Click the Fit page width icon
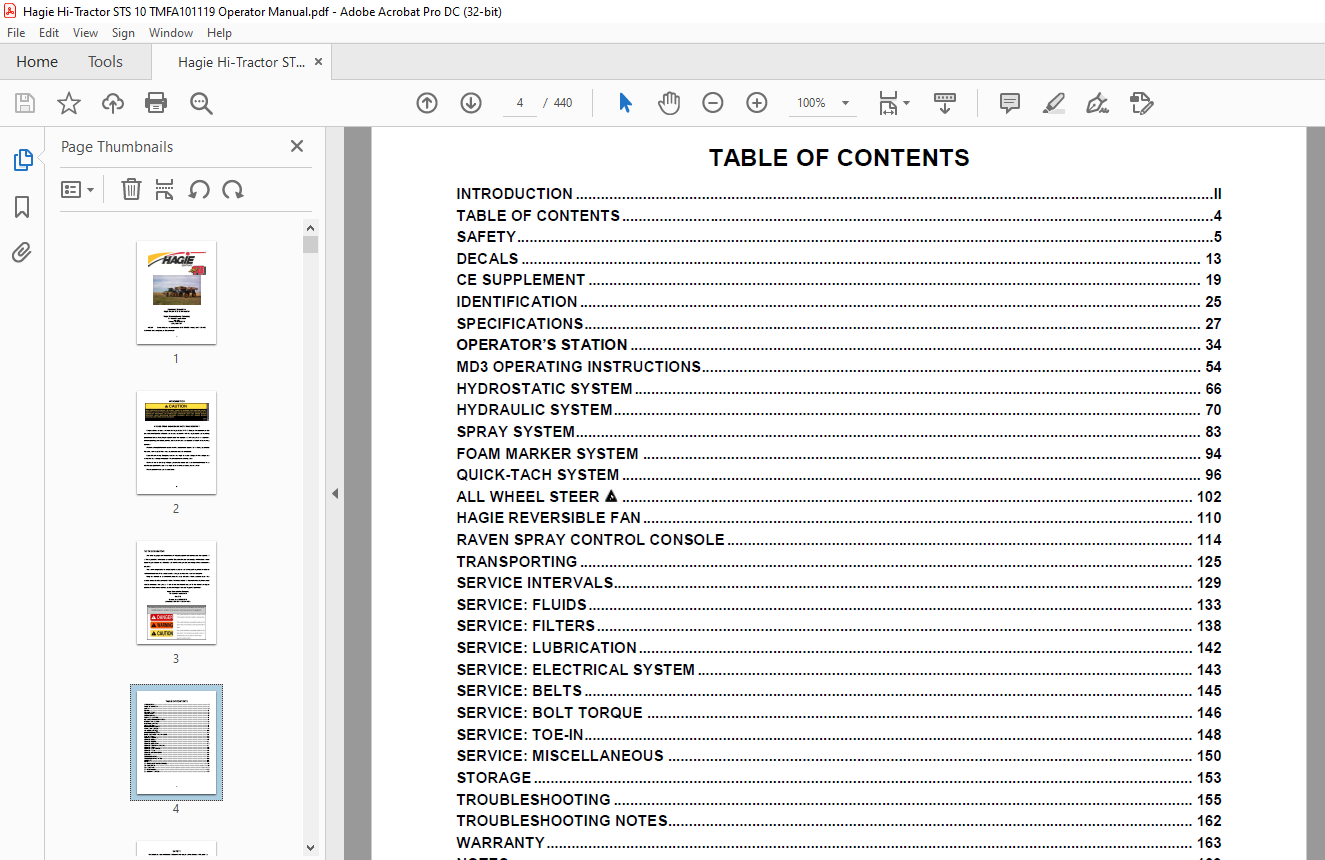The image size is (1325, 860). [x=888, y=103]
